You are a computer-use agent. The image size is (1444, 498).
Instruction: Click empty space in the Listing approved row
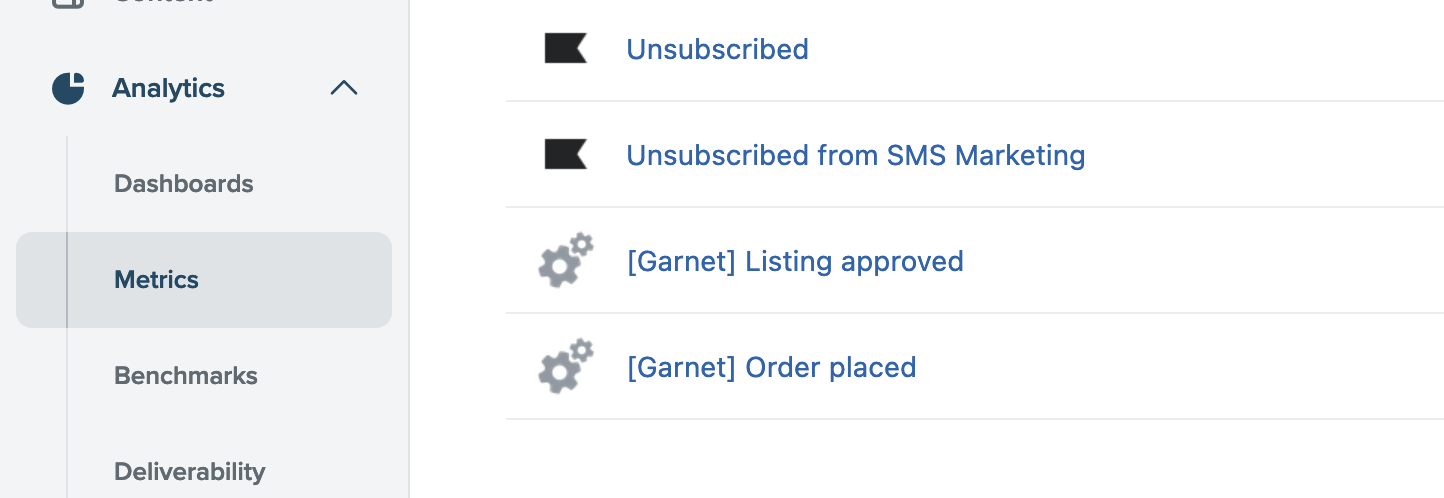[x=1200, y=261]
